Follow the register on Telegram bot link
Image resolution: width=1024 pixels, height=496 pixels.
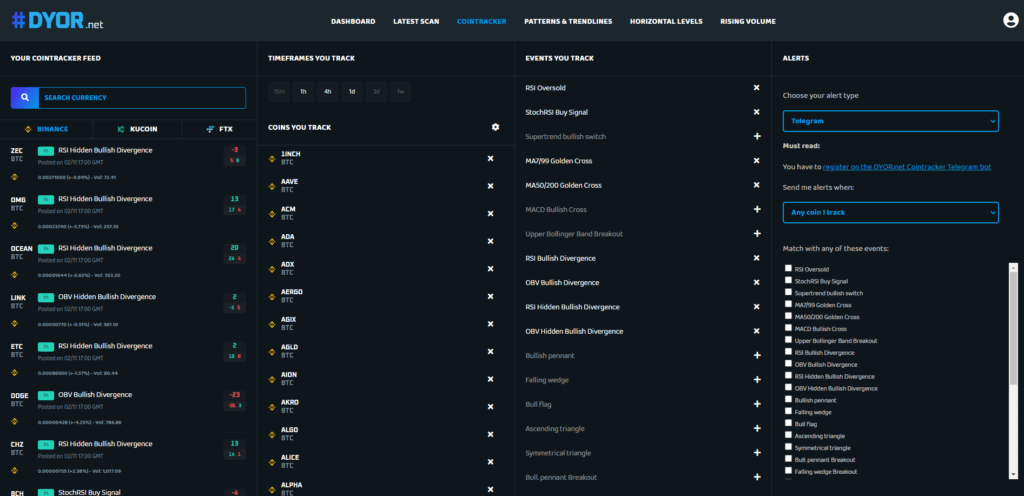point(907,167)
